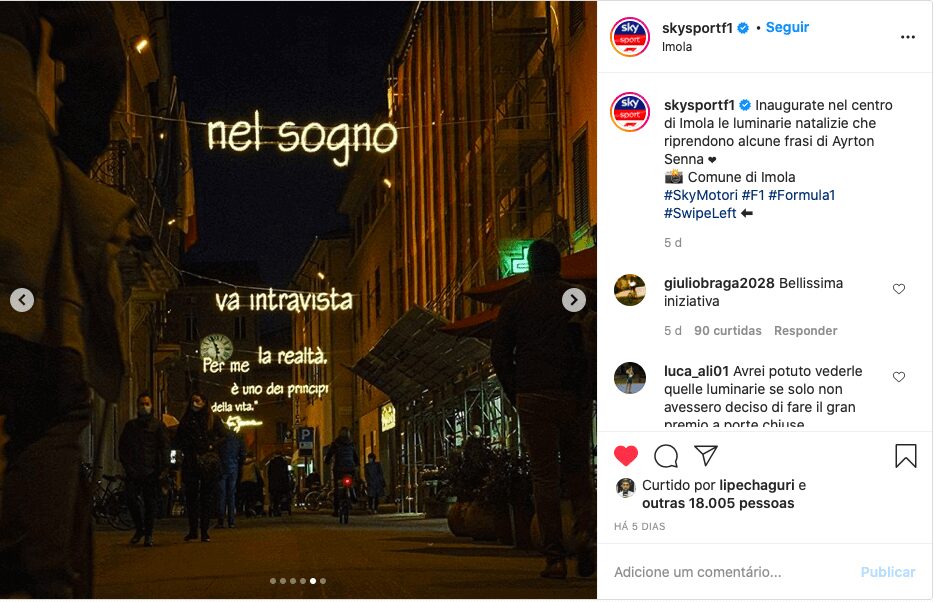This screenshot has height=602, width=934.
Task: Open the #SkyMotori hashtag
Action: (x=700, y=195)
